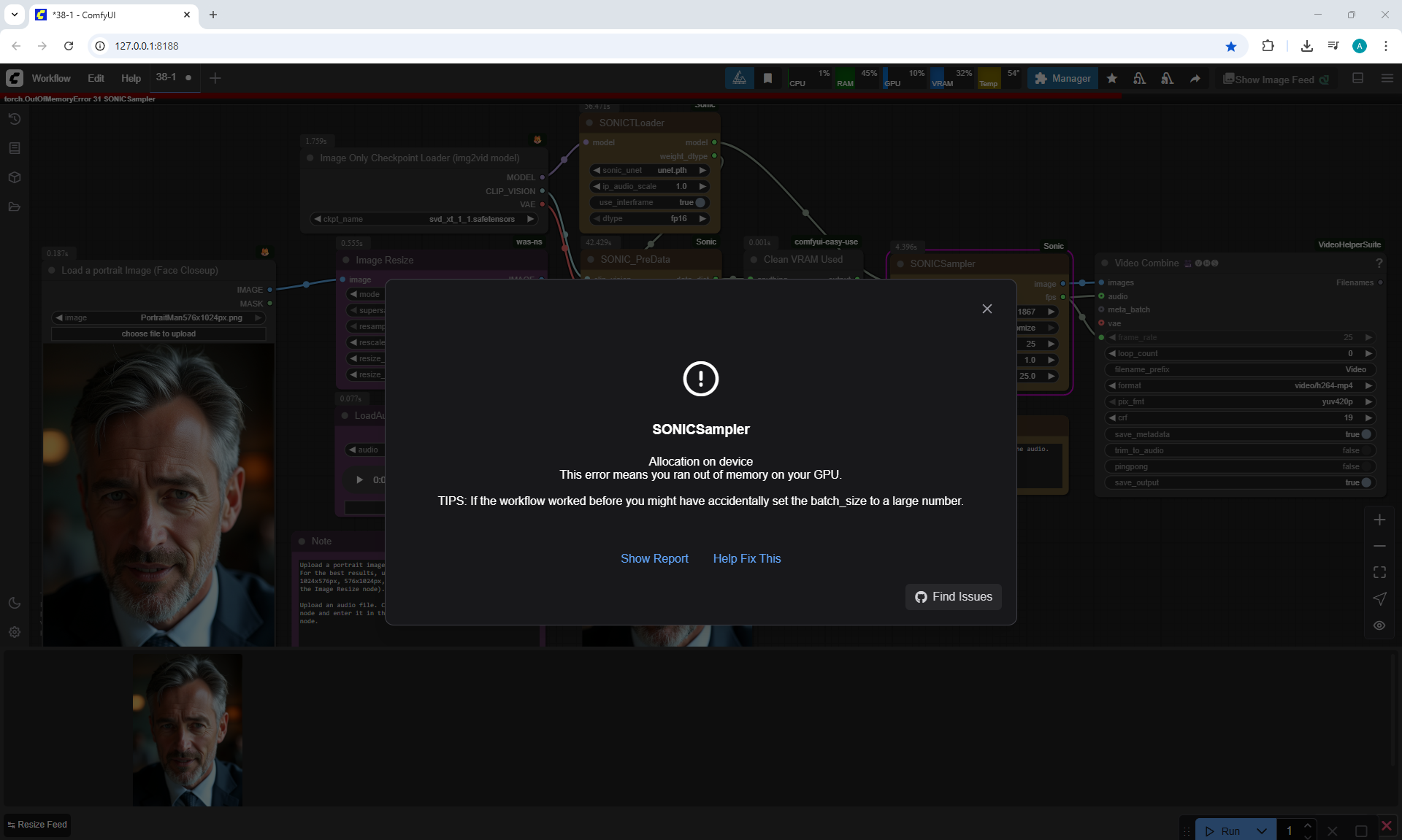
Task: Click the share arrow icon in toolbar
Action: tap(1195, 79)
